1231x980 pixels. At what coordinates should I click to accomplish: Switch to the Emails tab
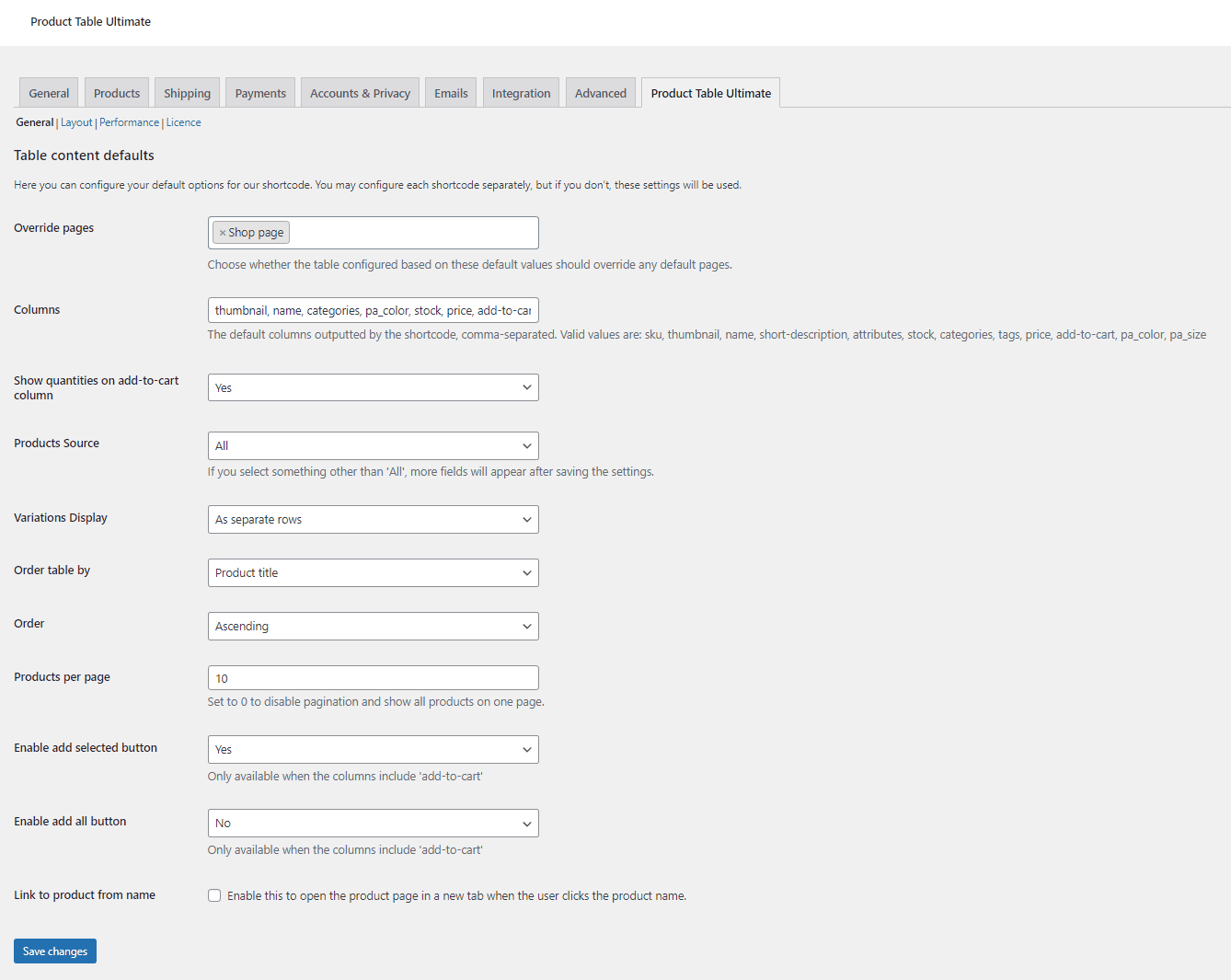[451, 93]
